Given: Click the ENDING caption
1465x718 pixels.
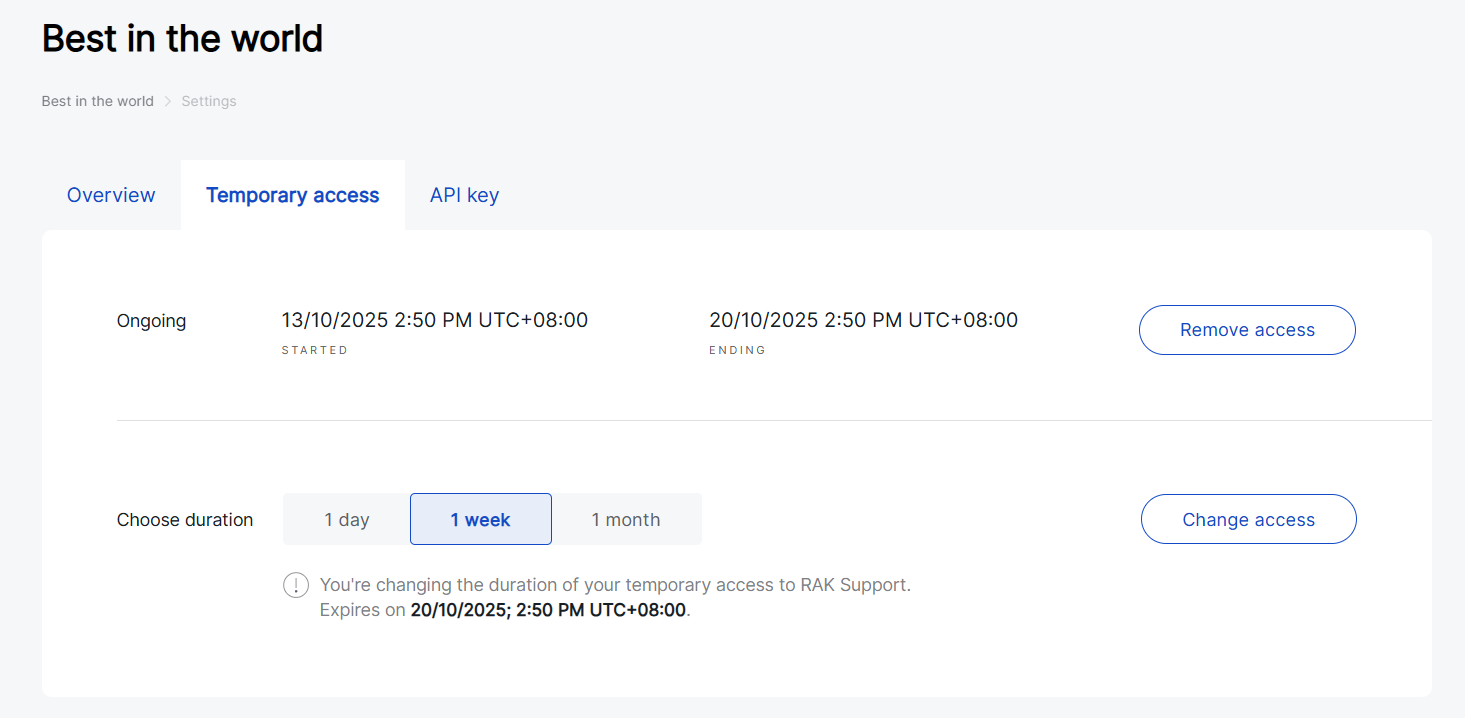Looking at the screenshot, I should tap(738, 351).
